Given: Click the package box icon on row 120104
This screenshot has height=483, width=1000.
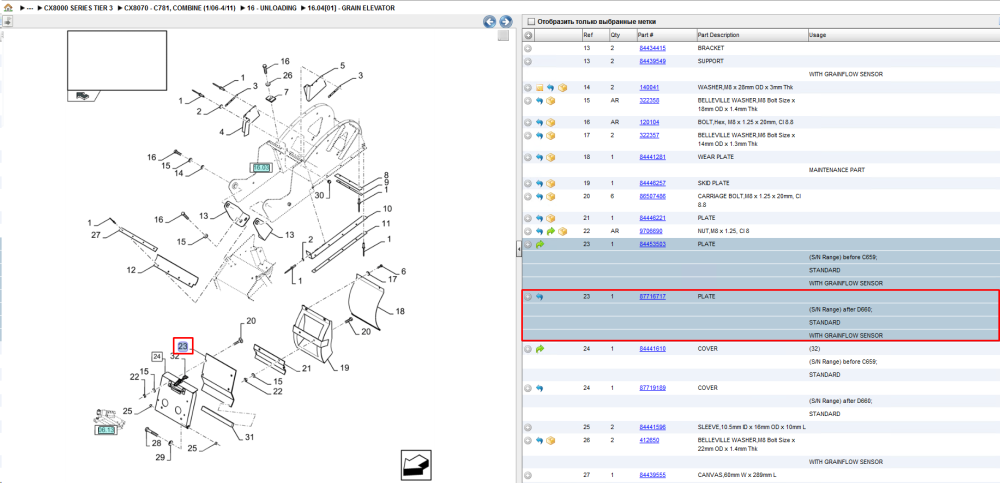Looking at the screenshot, I should click(x=550, y=122).
